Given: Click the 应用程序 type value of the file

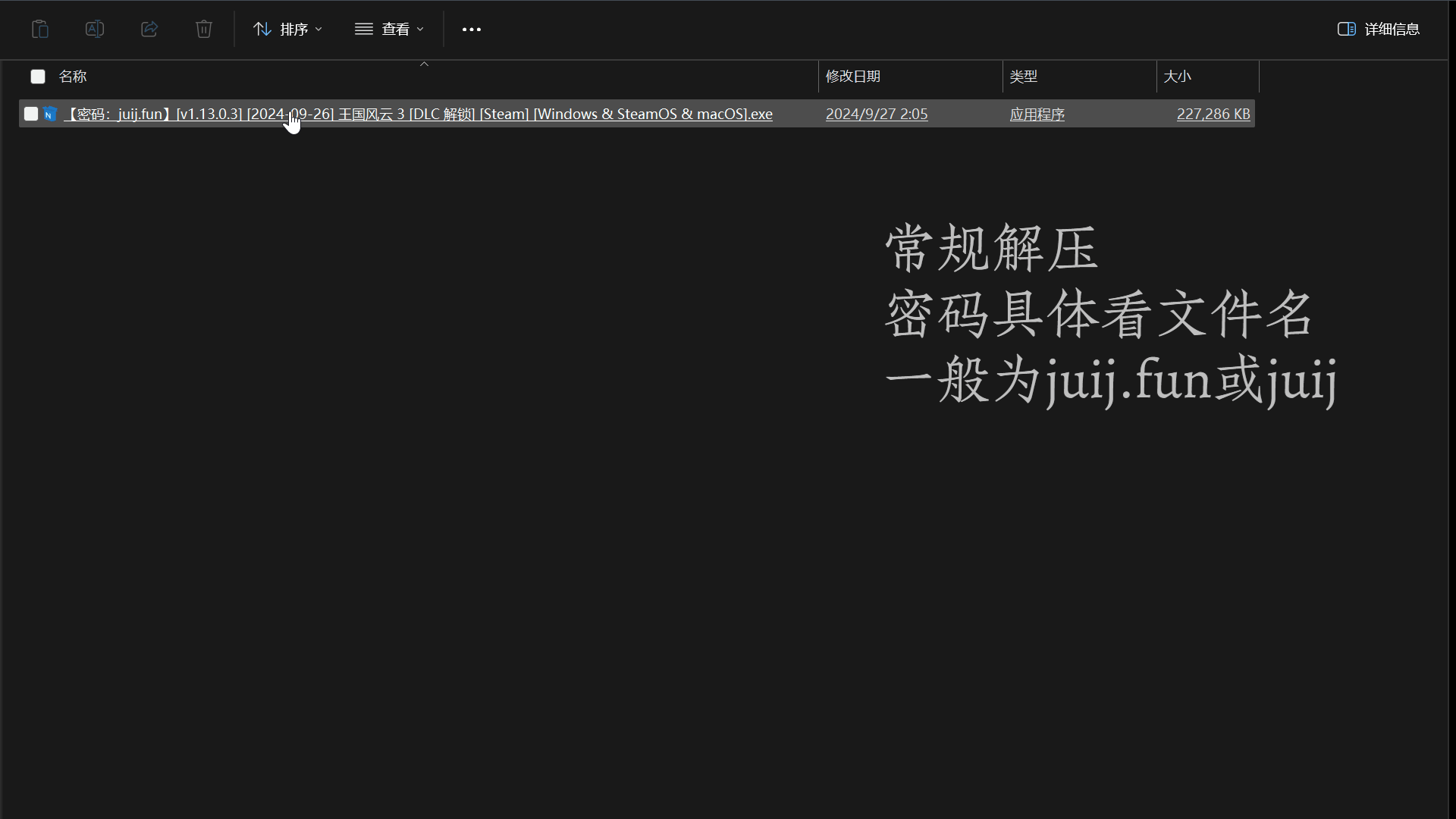Looking at the screenshot, I should (x=1037, y=114).
